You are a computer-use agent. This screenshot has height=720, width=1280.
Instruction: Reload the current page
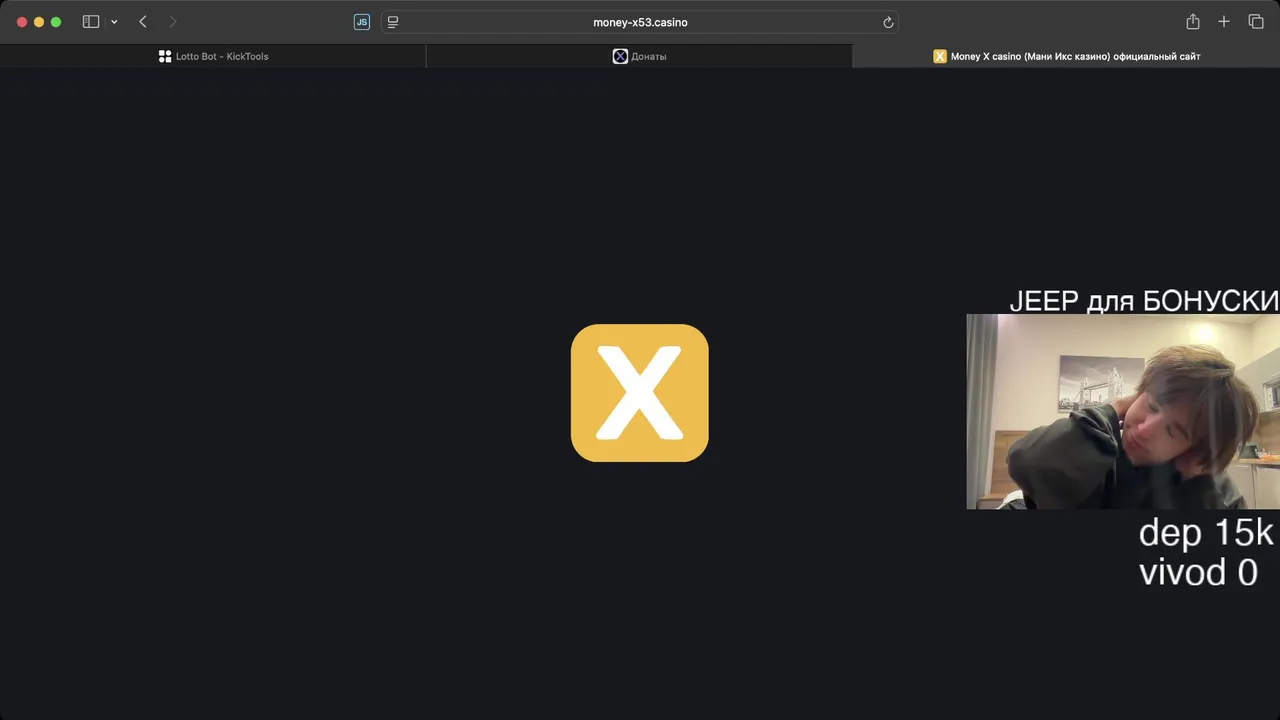click(x=888, y=22)
